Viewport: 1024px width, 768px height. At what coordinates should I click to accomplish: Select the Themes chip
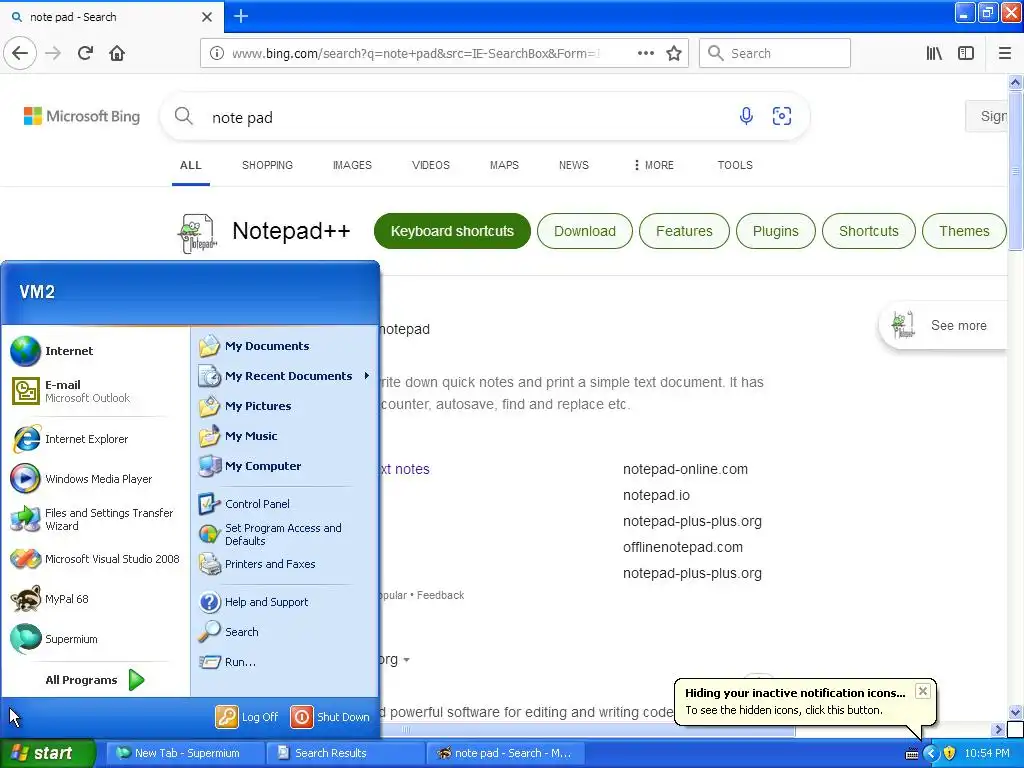964,231
